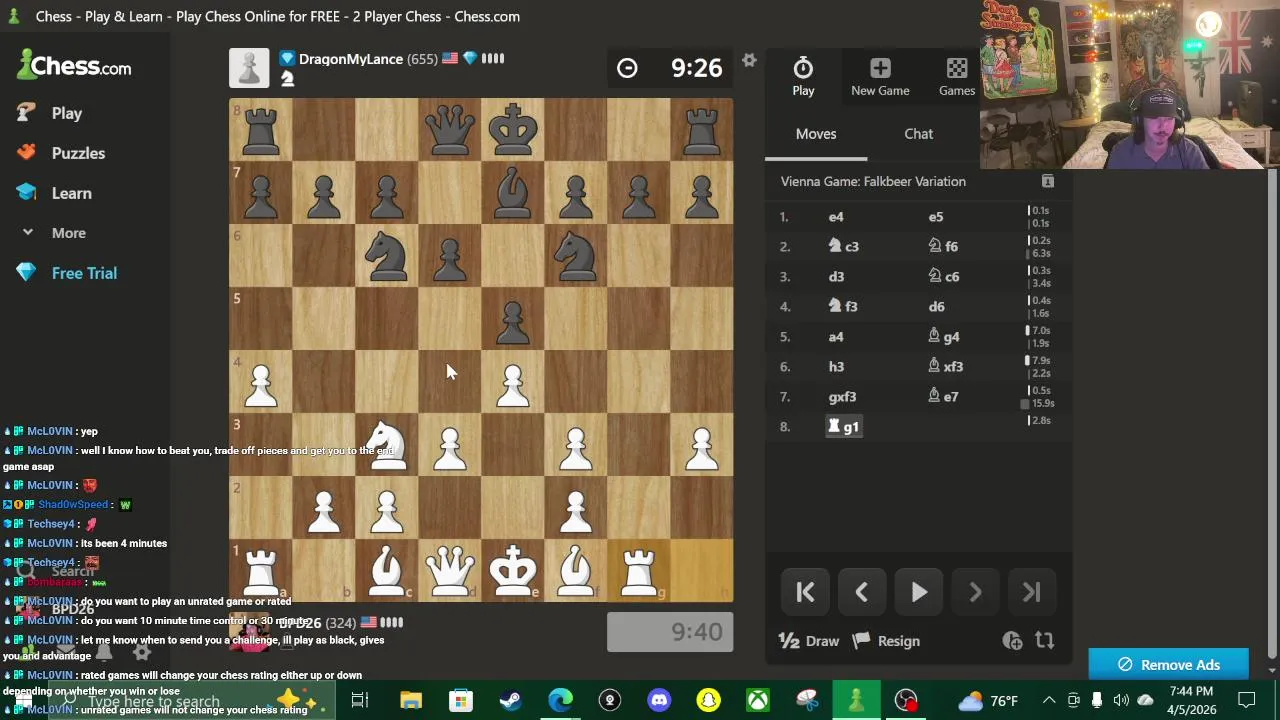Select move d6 in move list
The image size is (1280, 720).
click(936, 307)
